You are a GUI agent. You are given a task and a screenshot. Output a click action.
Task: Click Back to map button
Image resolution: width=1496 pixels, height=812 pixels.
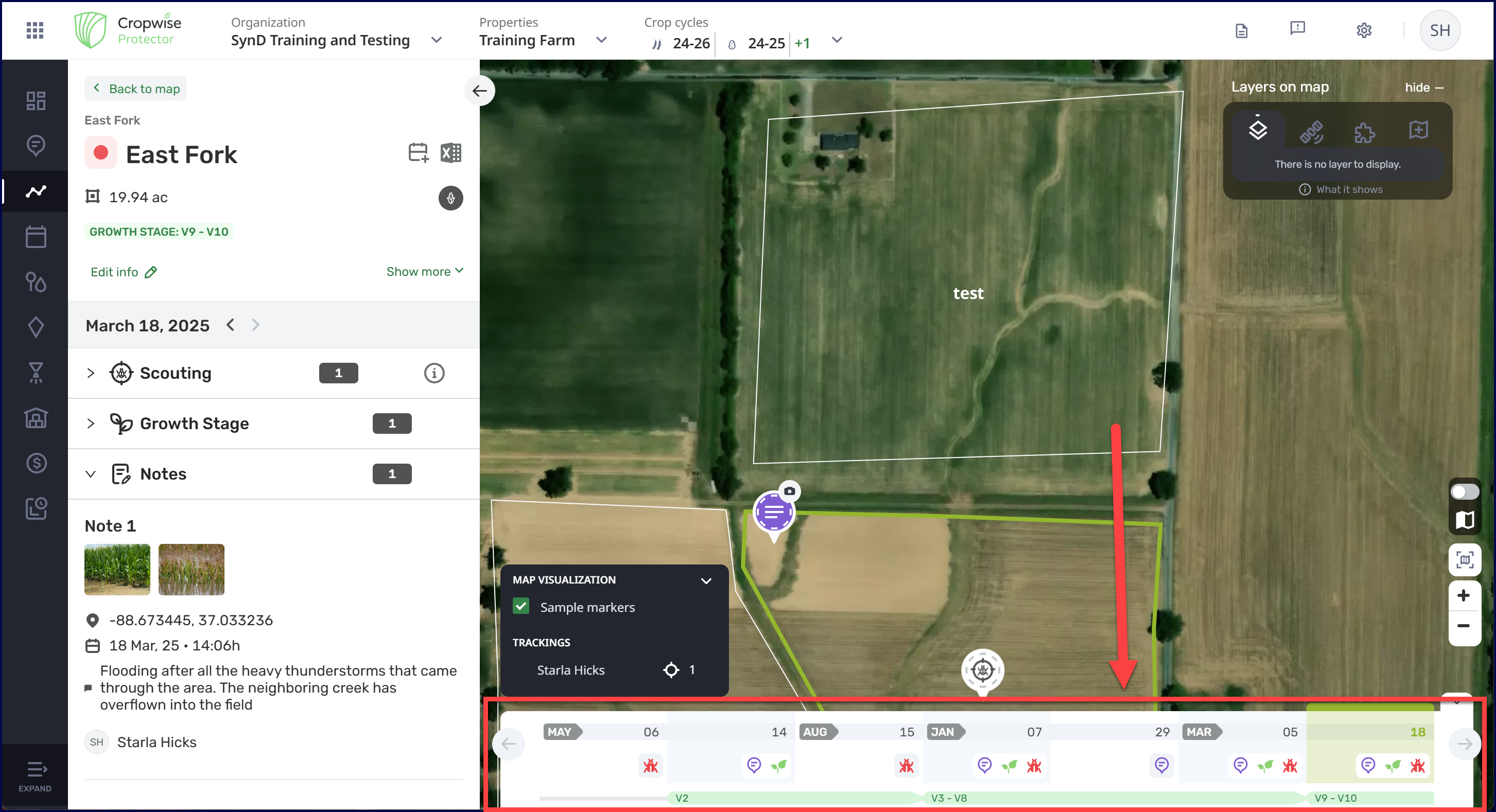click(135, 89)
